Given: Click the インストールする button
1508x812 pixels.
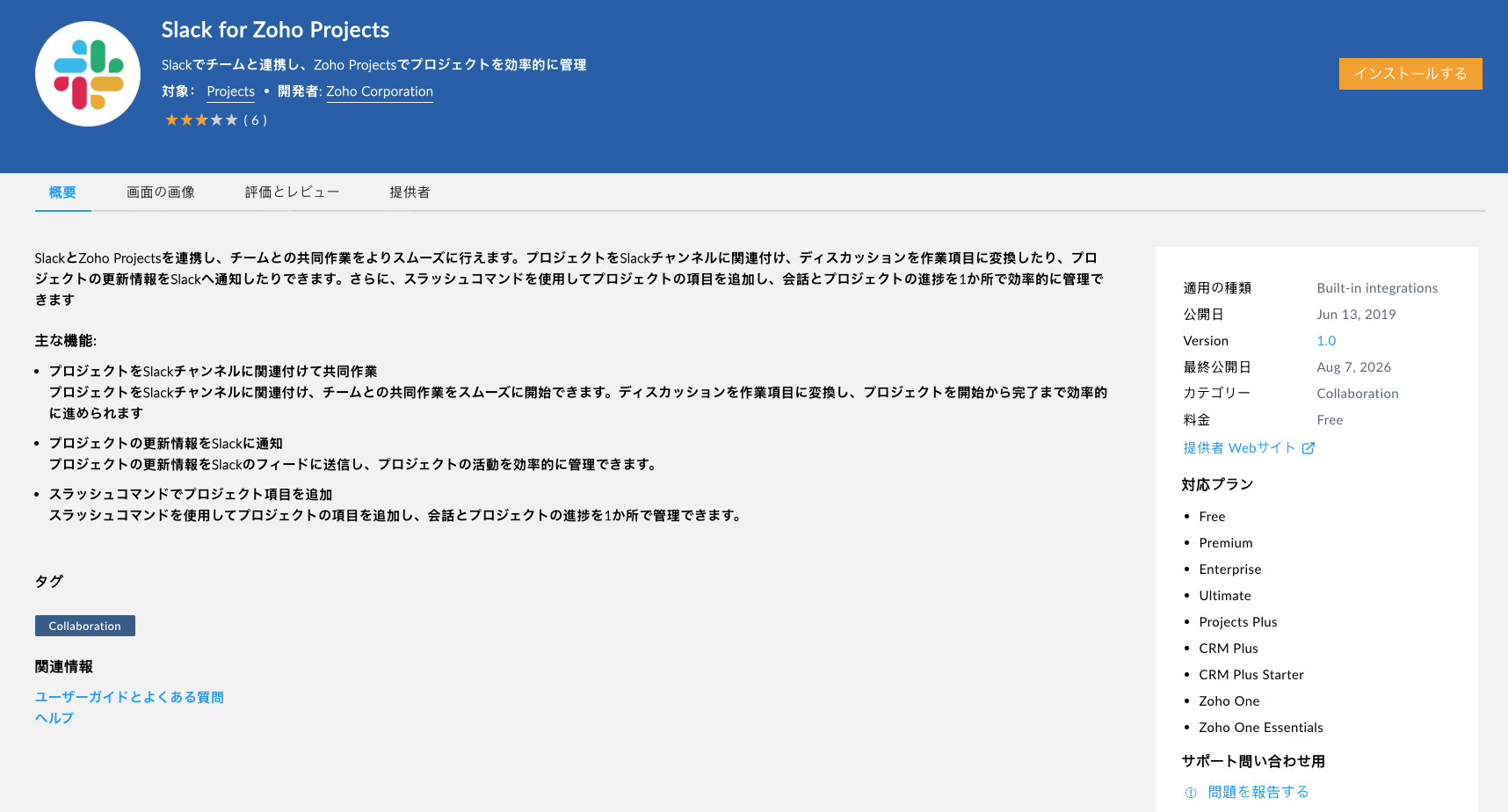Looking at the screenshot, I should [1410, 74].
